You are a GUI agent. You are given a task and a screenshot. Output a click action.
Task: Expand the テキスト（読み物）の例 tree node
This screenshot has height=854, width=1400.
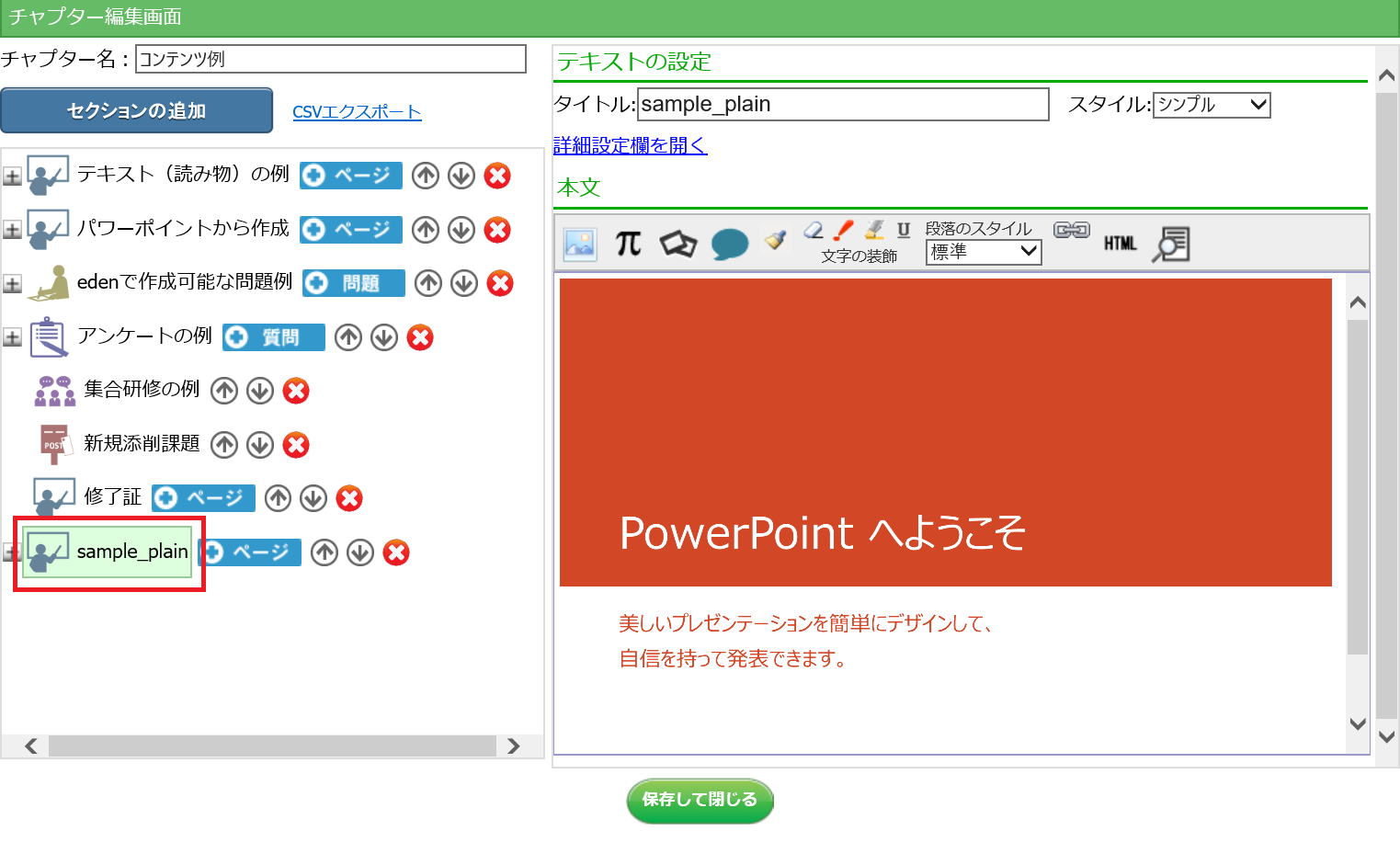[x=12, y=176]
